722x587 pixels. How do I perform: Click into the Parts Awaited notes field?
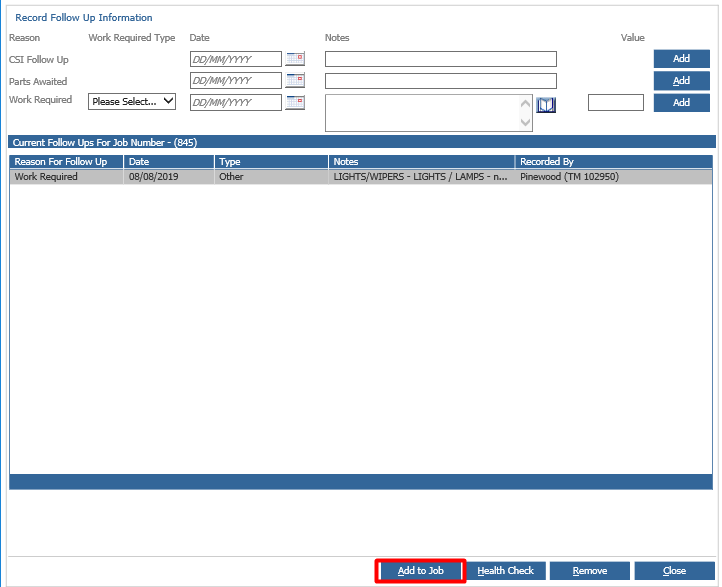click(440, 81)
